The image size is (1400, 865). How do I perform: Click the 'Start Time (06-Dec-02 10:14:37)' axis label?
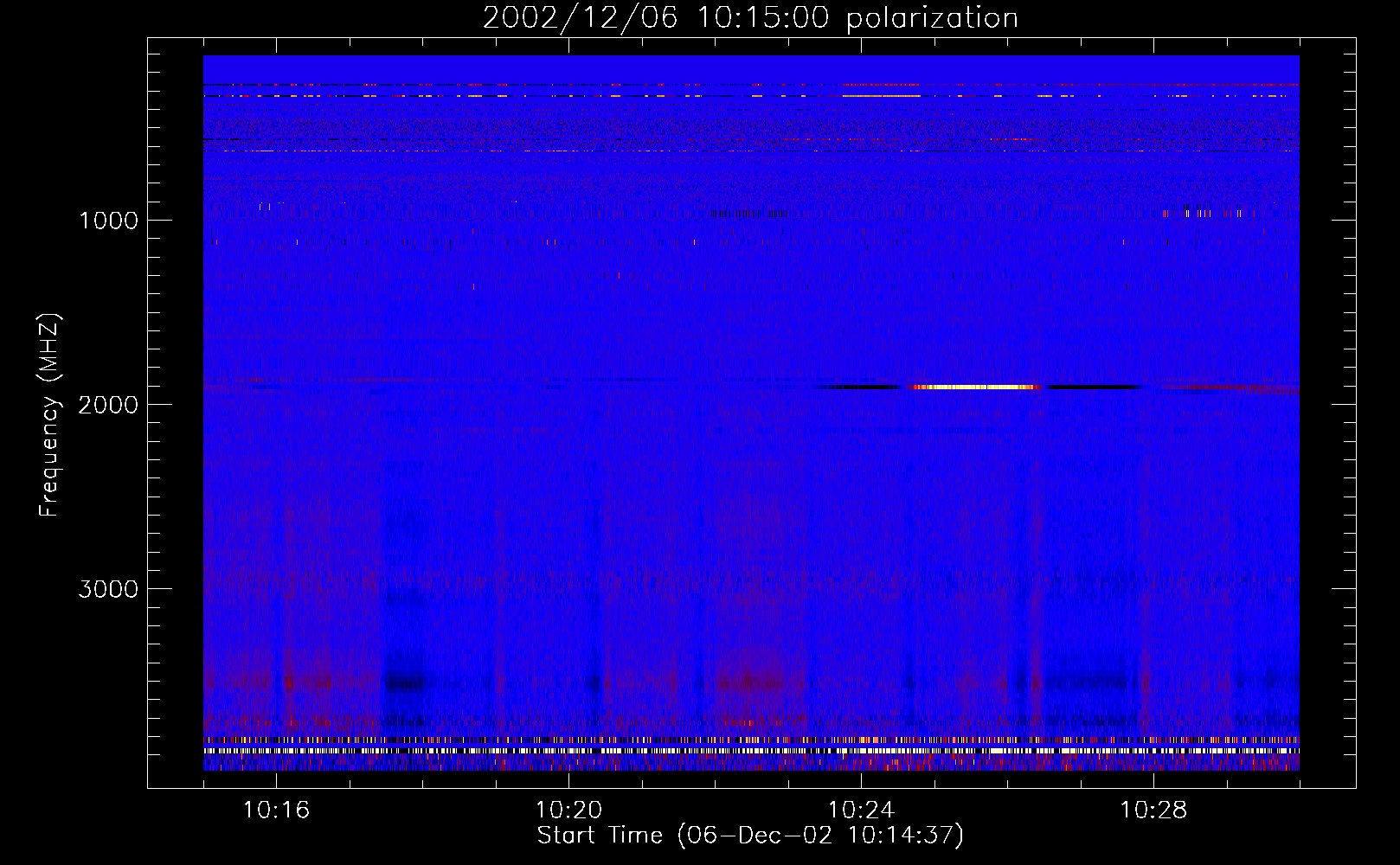(750, 836)
